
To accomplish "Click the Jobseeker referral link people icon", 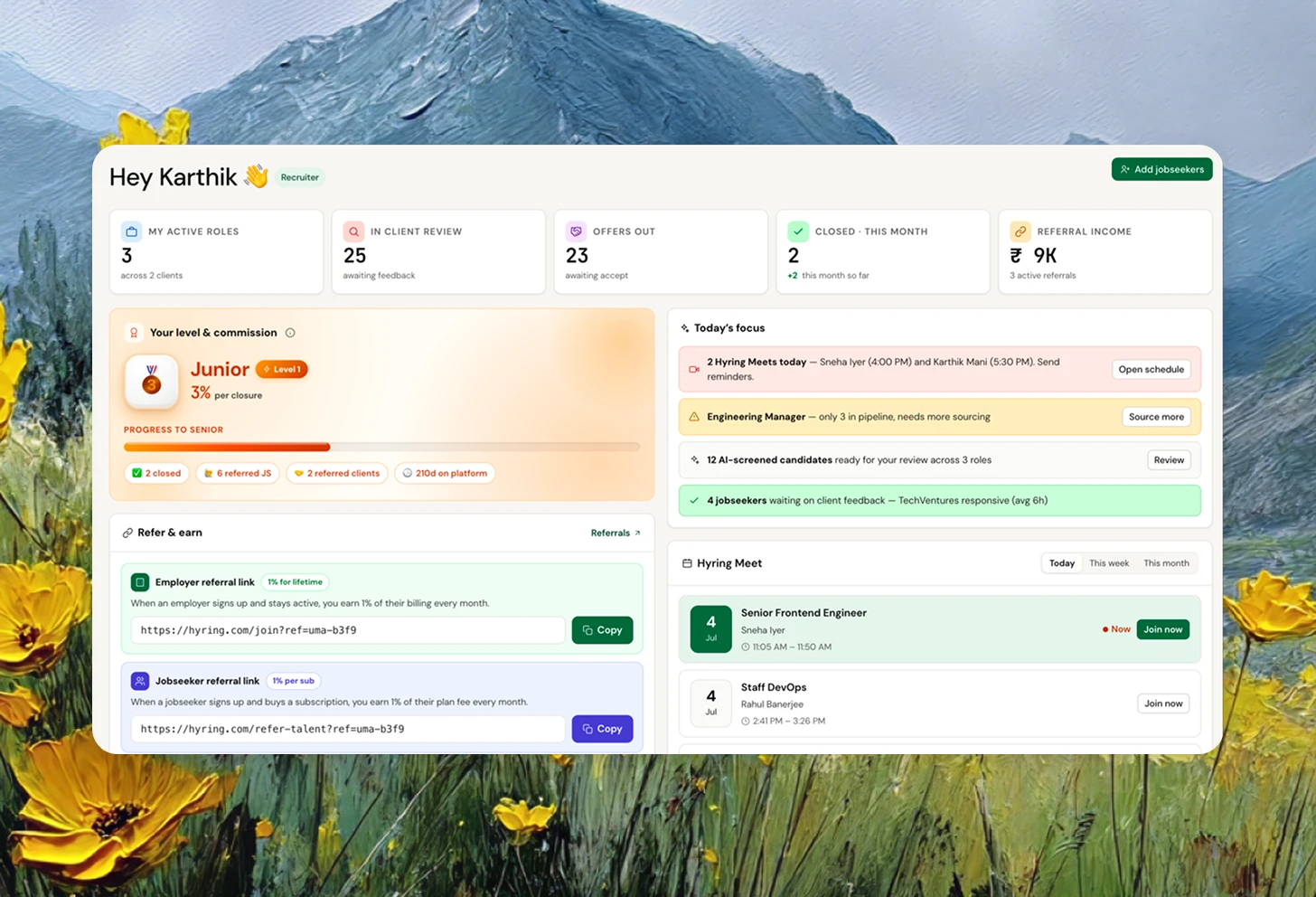I will (x=140, y=681).
